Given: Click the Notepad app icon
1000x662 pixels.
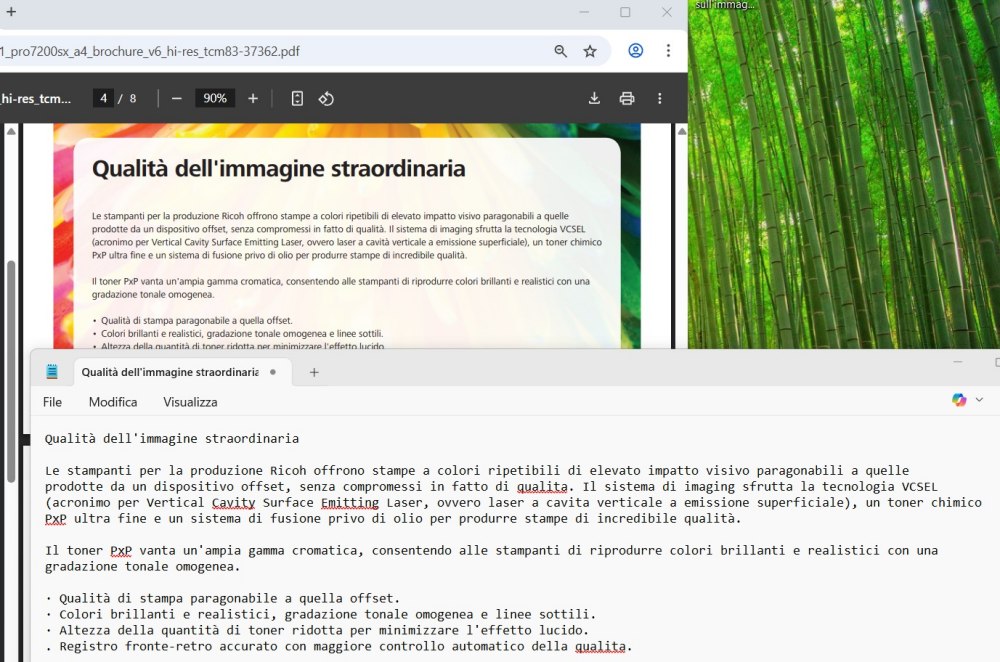Looking at the screenshot, I should [x=52, y=372].
